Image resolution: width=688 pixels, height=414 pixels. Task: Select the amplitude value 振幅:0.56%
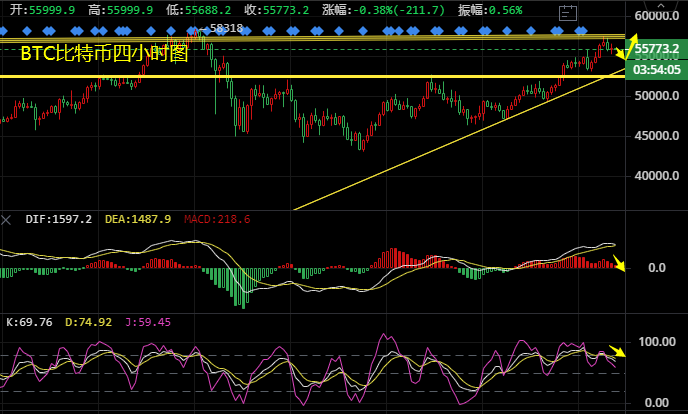(490, 10)
